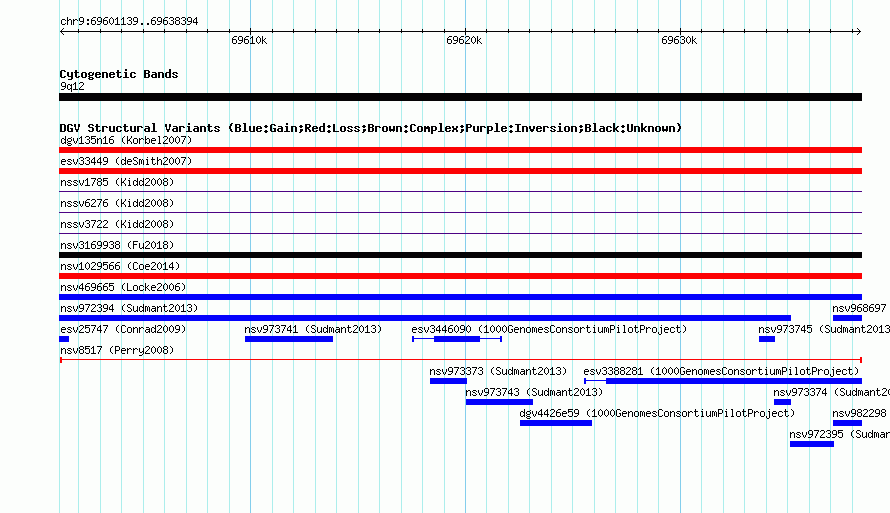Image resolution: width=890 pixels, height=513 pixels.
Task: Click the ruler's left arrowhead
Action: click(x=62, y=32)
